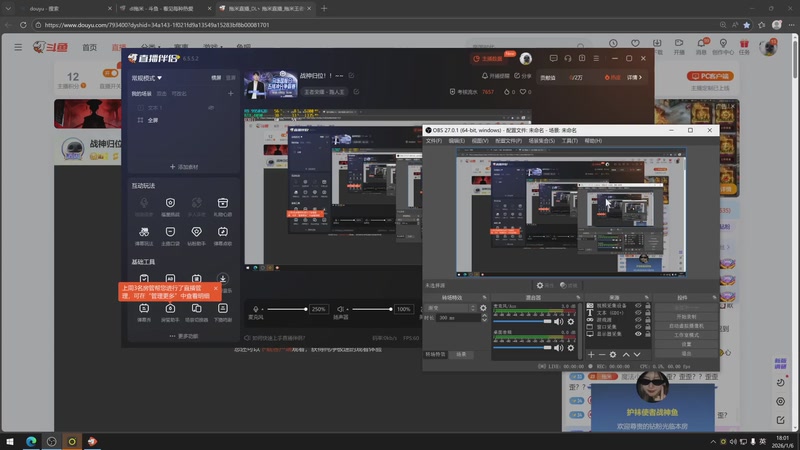This screenshot has height=450, width=800.
Task: Open transition properties gear next to 渐变
Action: pos(483,308)
